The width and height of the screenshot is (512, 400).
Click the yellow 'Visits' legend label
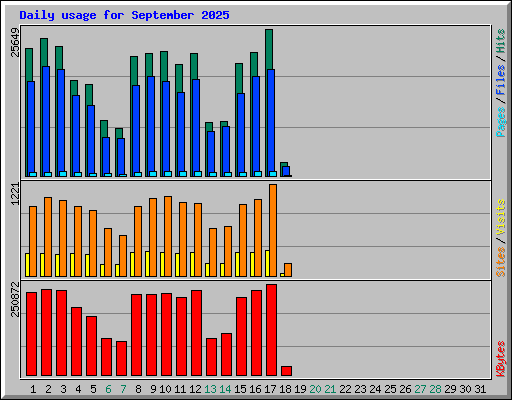click(500, 217)
